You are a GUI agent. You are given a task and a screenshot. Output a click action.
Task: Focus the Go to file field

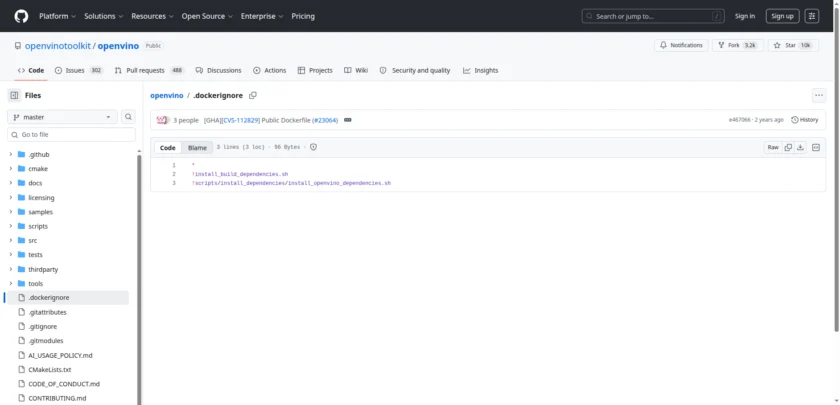coord(71,134)
